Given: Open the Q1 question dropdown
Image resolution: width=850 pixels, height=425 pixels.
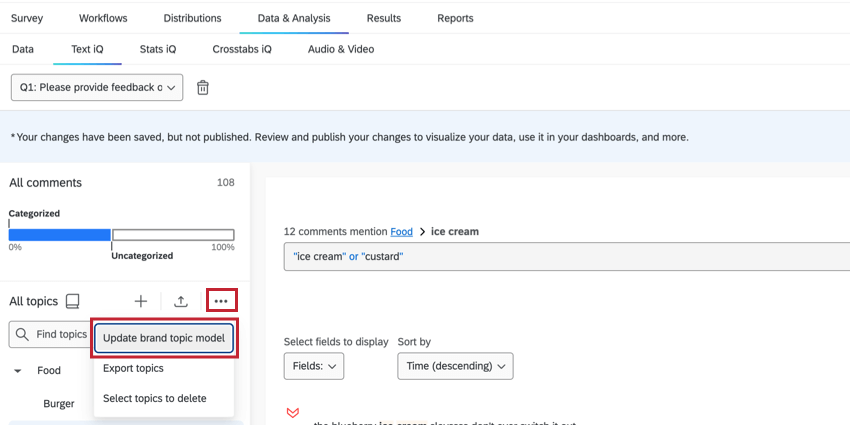Looking at the screenshot, I should [x=98, y=88].
